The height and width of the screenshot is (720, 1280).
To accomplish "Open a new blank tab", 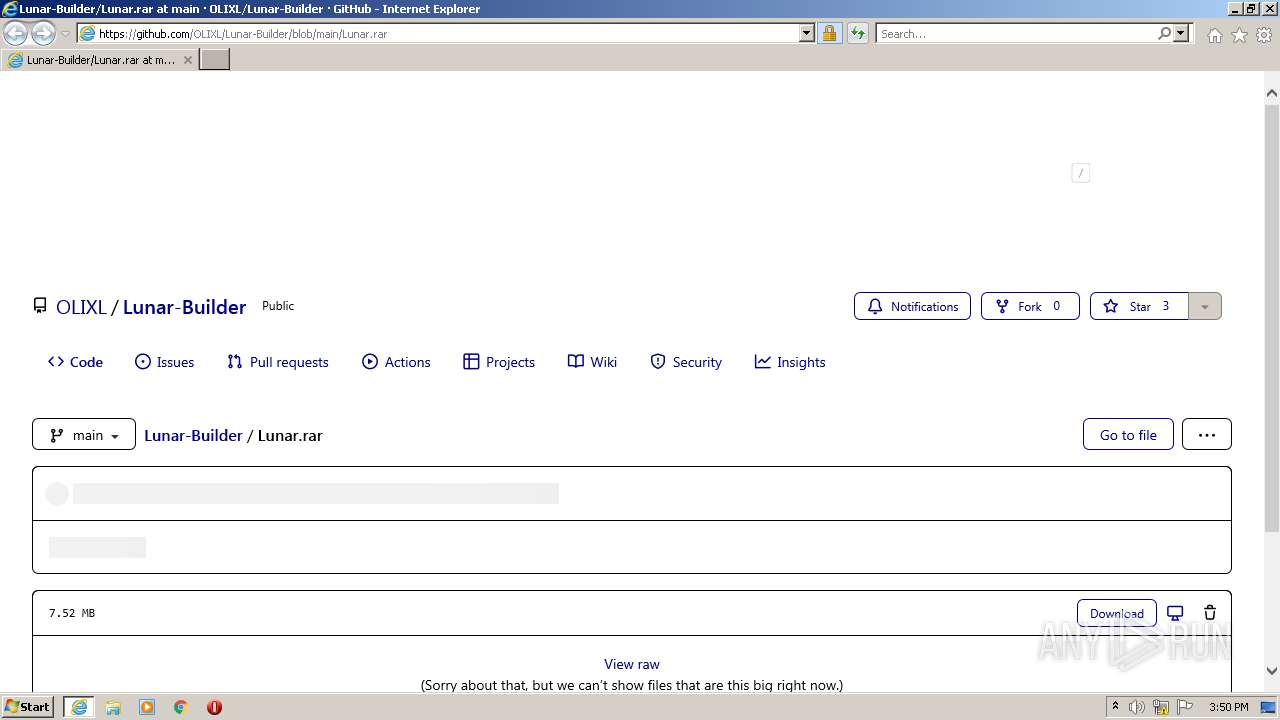I will [x=215, y=60].
